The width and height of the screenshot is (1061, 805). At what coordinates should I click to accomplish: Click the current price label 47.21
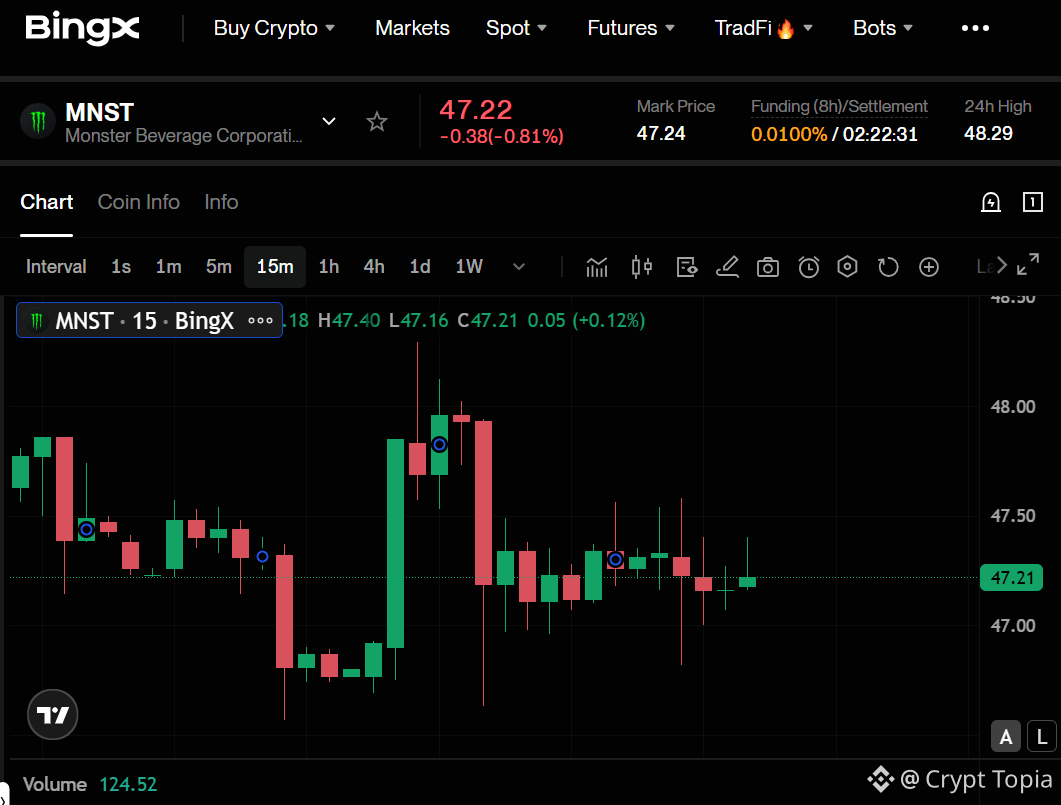1012,578
